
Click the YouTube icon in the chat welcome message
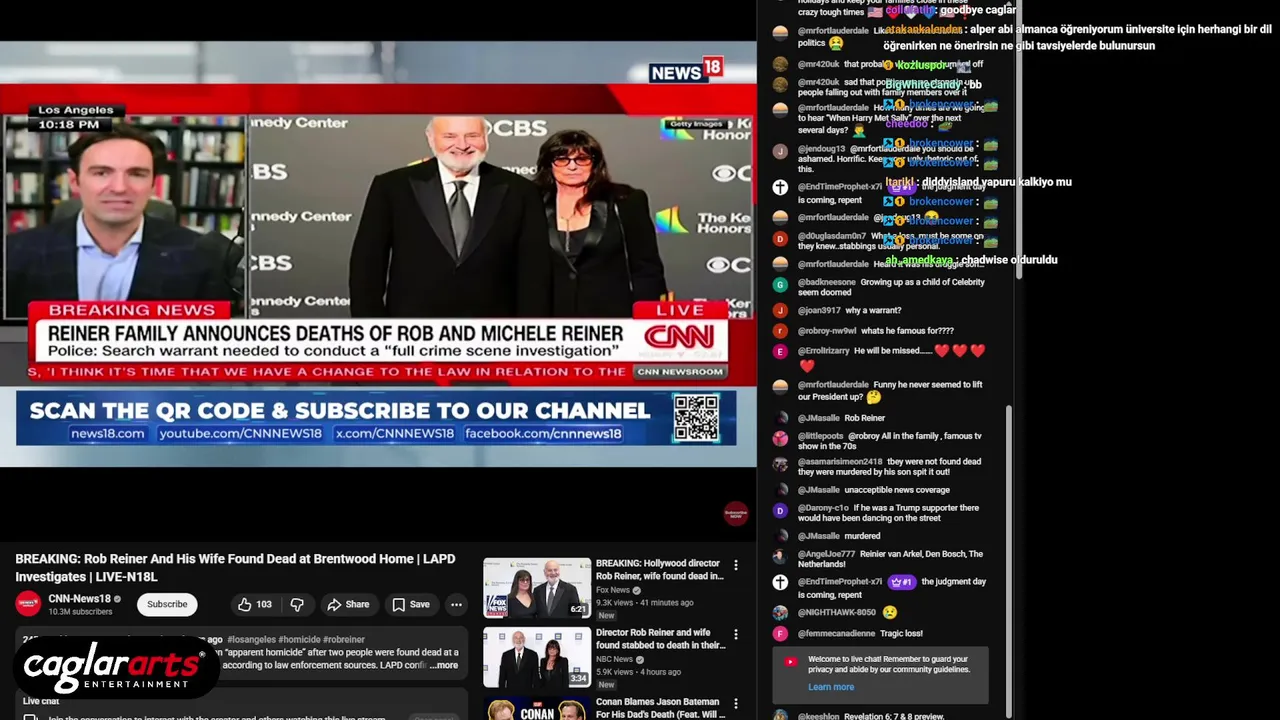click(x=790, y=661)
